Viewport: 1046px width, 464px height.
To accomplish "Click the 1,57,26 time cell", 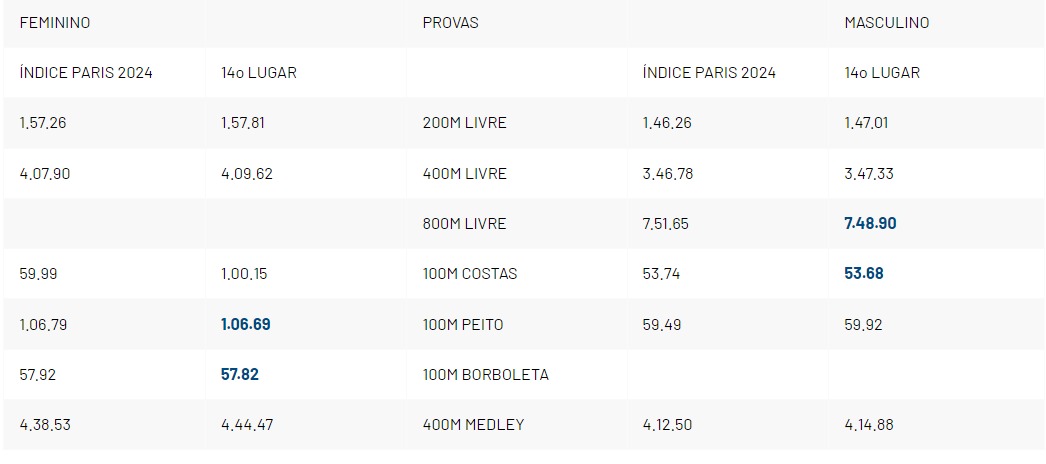I will [x=45, y=123].
